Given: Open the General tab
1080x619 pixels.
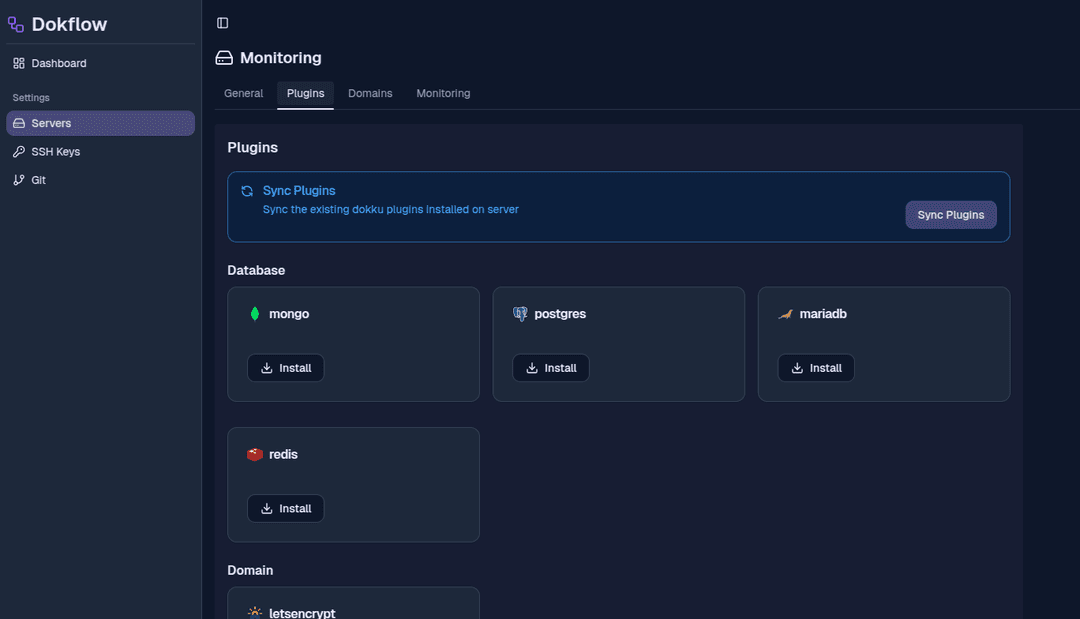Looking at the screenshot, I should 243,94.
